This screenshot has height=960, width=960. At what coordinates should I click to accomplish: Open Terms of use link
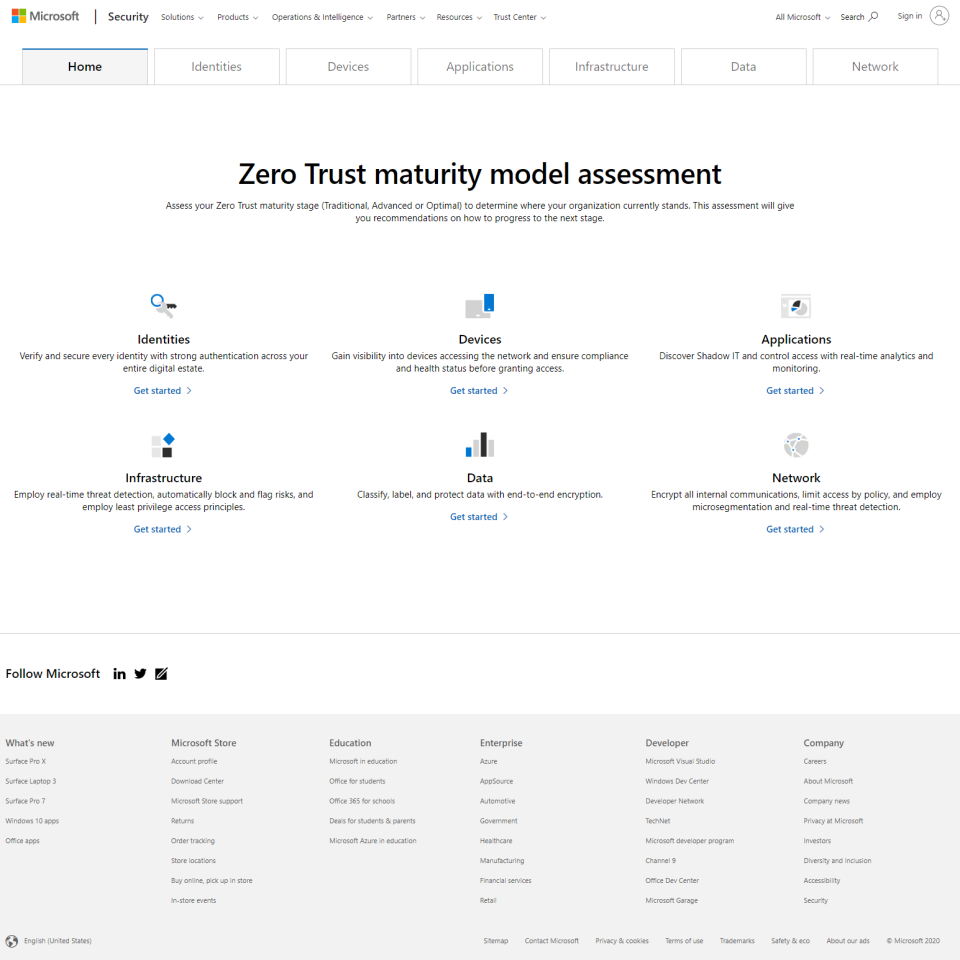(x=684, y=941)
